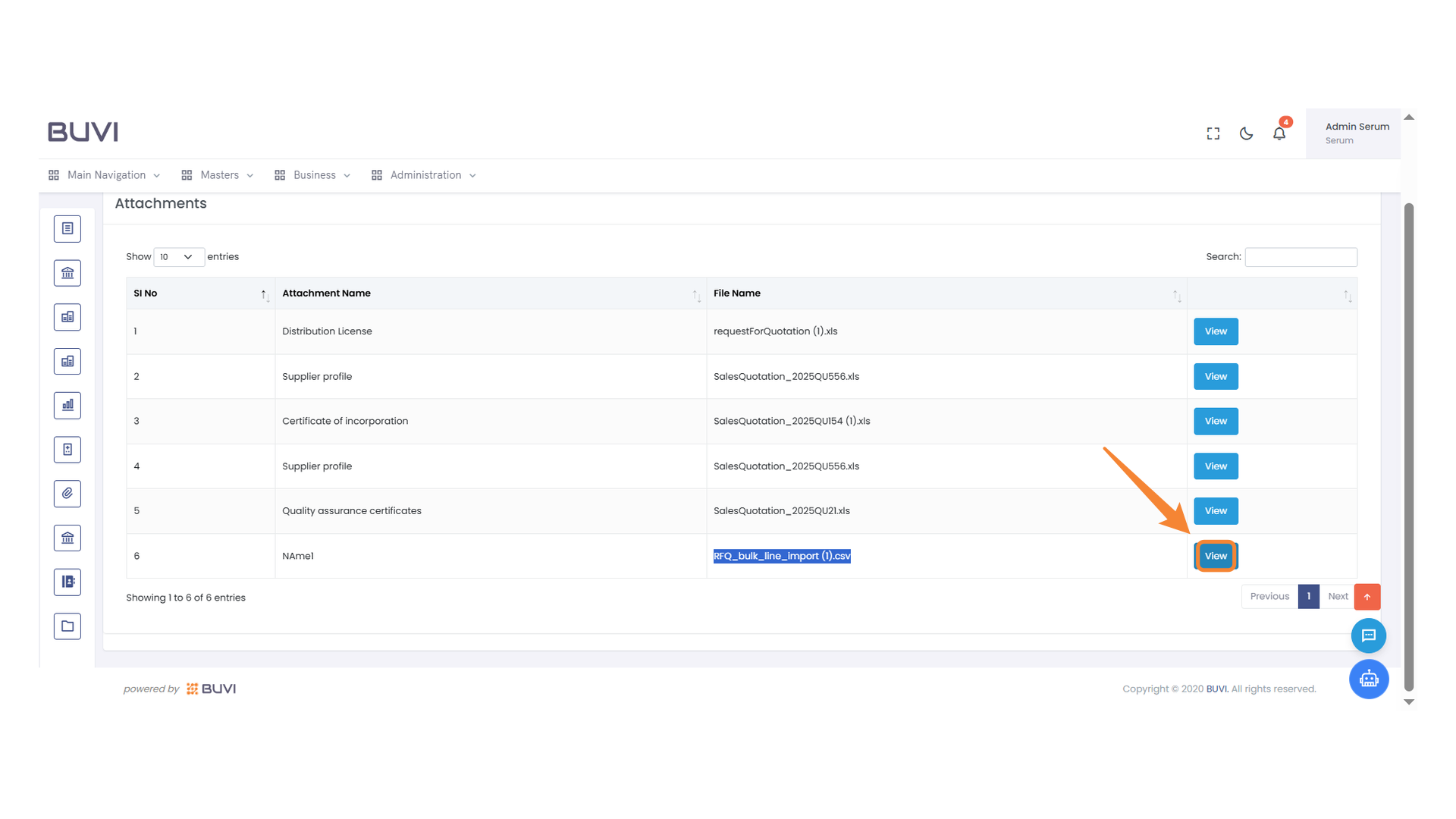This screenshot has height=819, width=1456.
Task: Open the Show entries count dropdown
Action: 178,257
